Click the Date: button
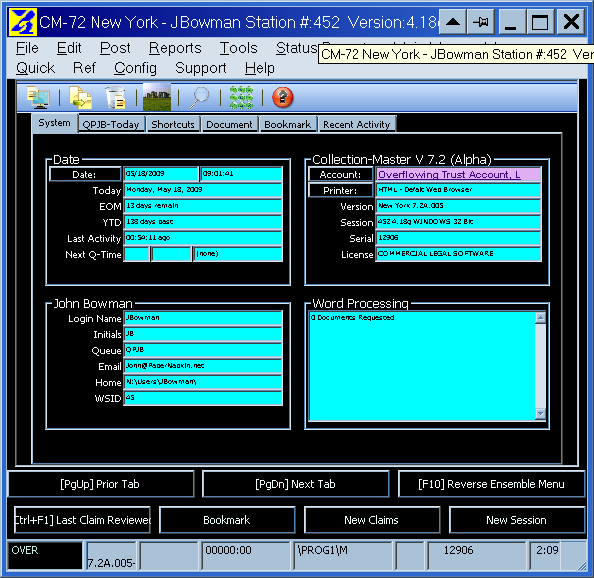 (x=84, y=174)
